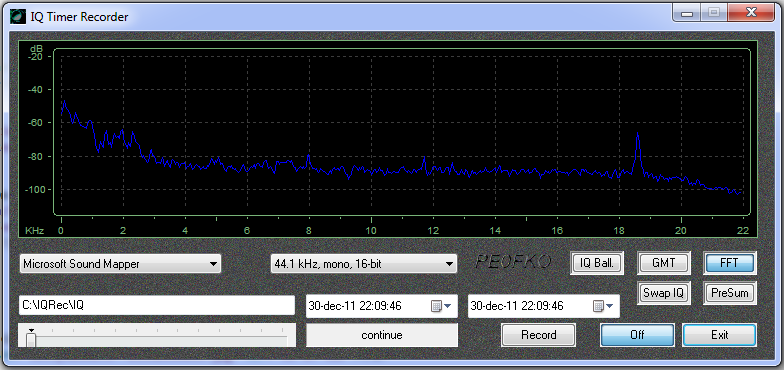Click the PE0FKO logo label
The image size is (784, 370).
pyautogui.click(x=513, y=260)
